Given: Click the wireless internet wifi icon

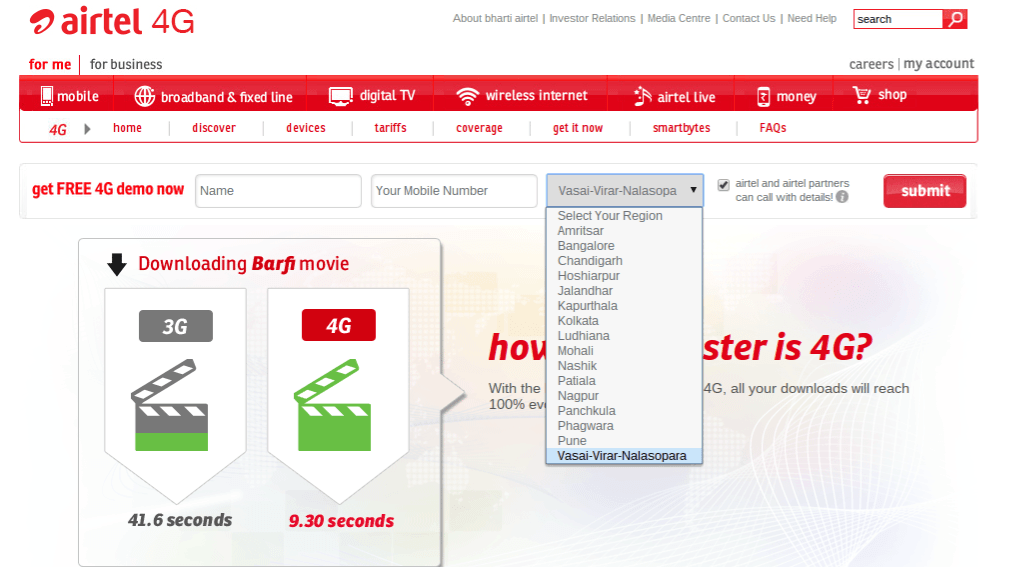Looking at the screenshot, I should coord(467,96).
